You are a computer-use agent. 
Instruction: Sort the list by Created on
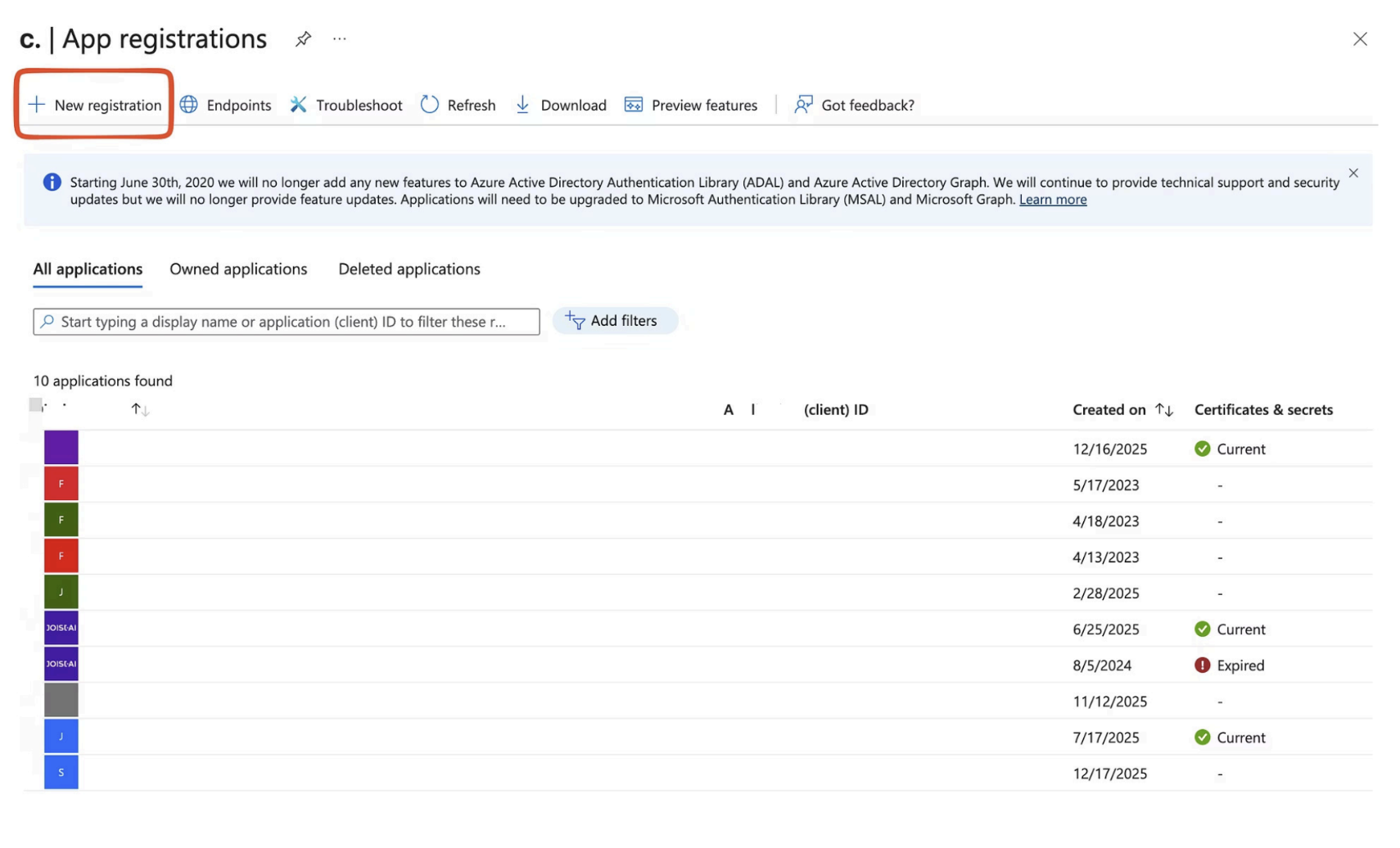tap(1123, 409)
